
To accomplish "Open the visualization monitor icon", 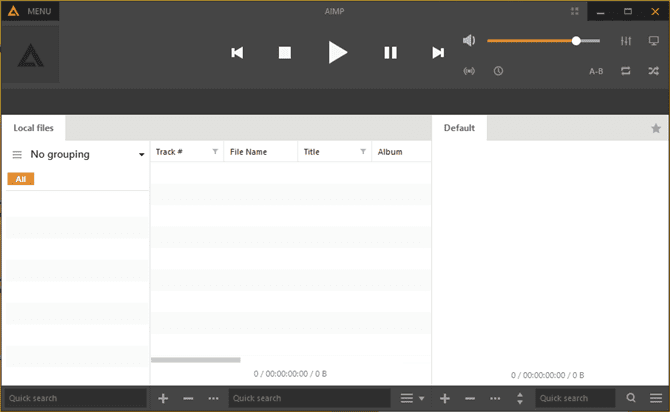I will click(653, 41).
